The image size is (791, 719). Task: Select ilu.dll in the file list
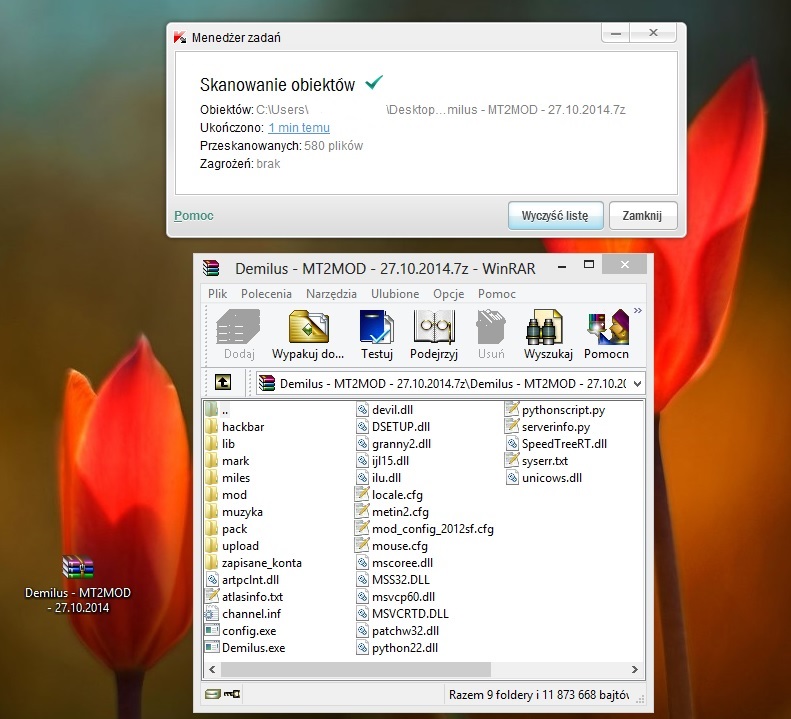point(379,478)
